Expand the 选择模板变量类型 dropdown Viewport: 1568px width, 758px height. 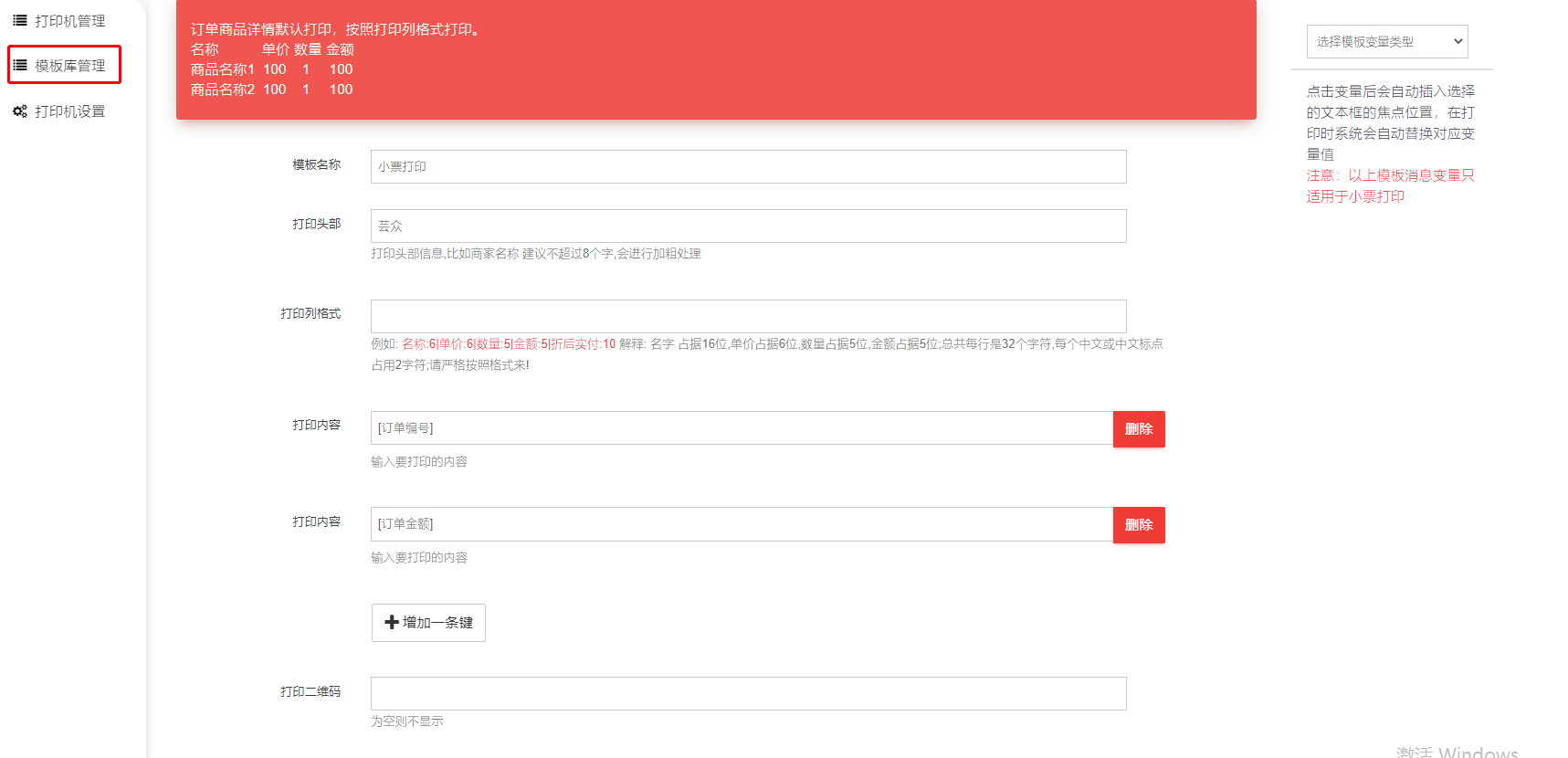[x=1387, y=41]
